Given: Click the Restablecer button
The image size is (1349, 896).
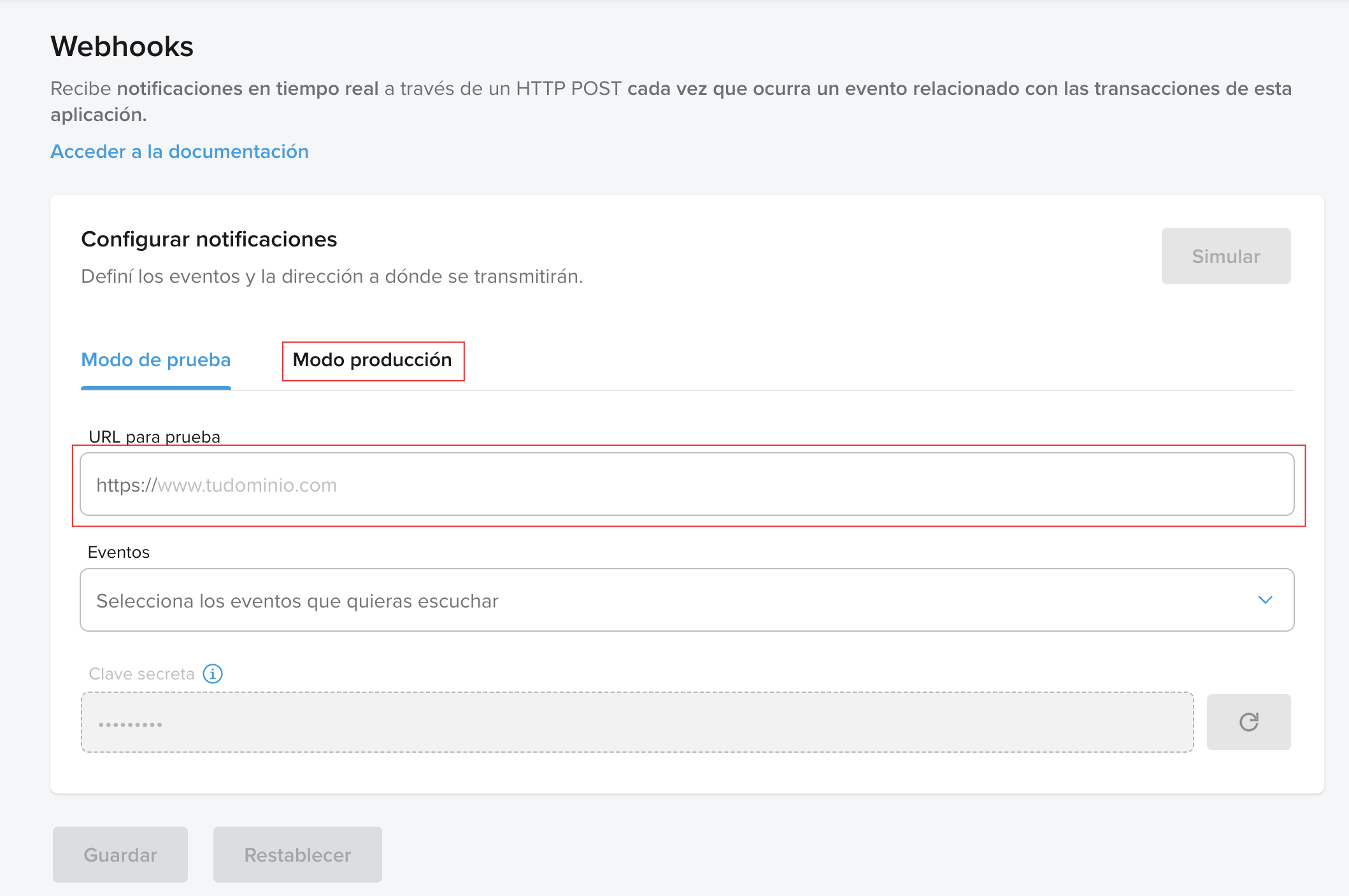Looking at the screenshot, I should tap(297, 855).
